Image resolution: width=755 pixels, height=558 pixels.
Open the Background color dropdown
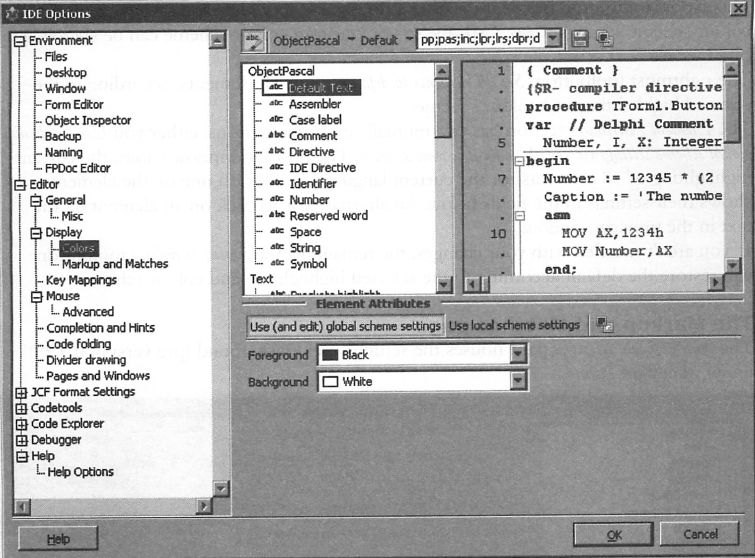(517, 381)
